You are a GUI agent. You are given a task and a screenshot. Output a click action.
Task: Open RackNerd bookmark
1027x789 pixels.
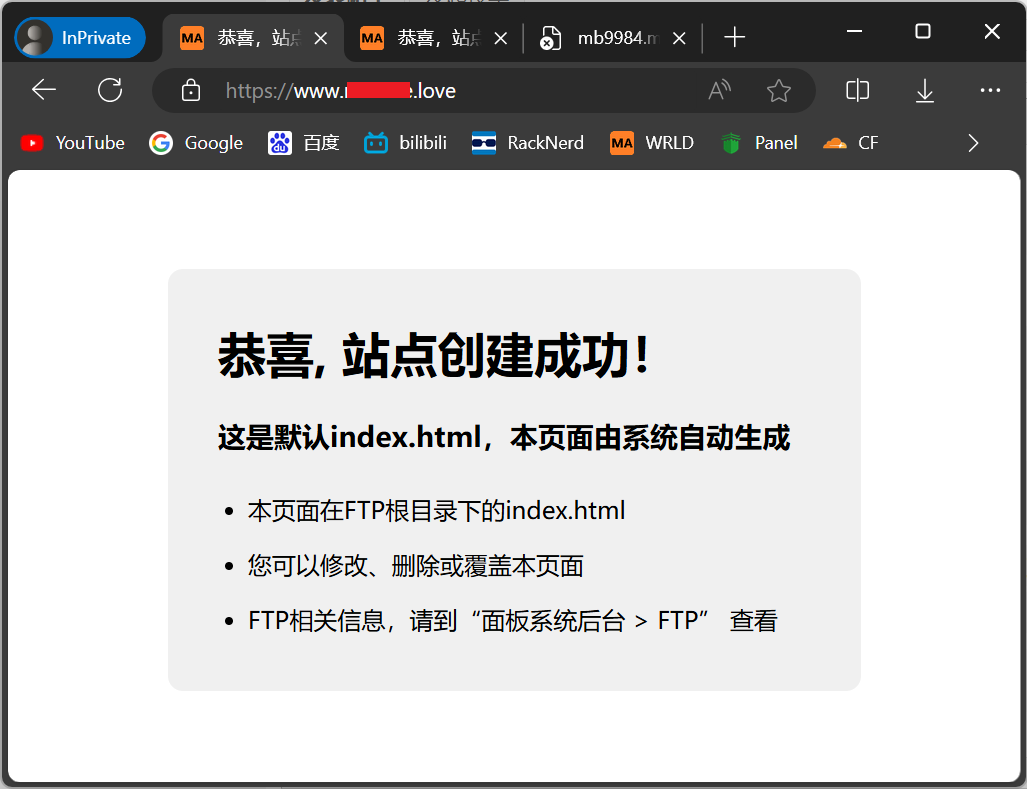coord(527,143)
